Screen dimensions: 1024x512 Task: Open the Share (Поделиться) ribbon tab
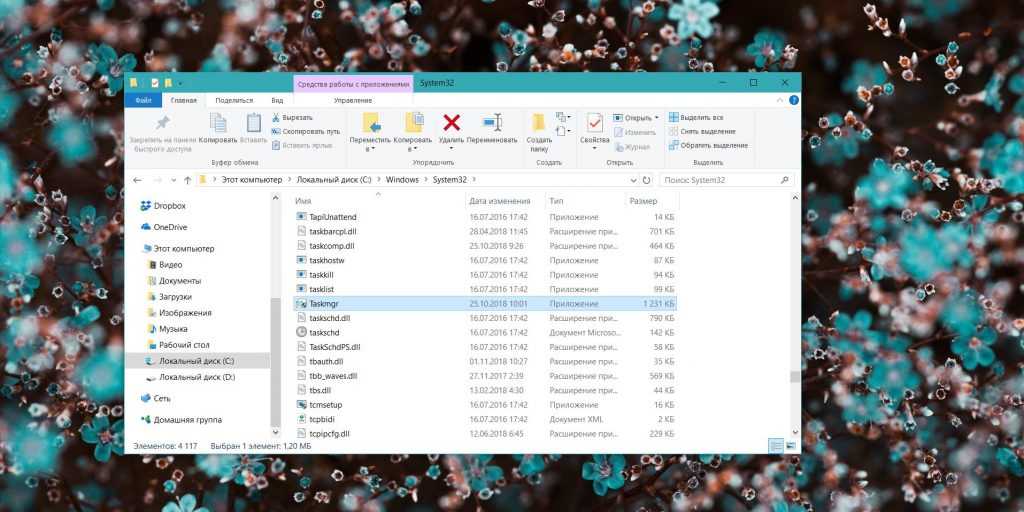[234, 100]
